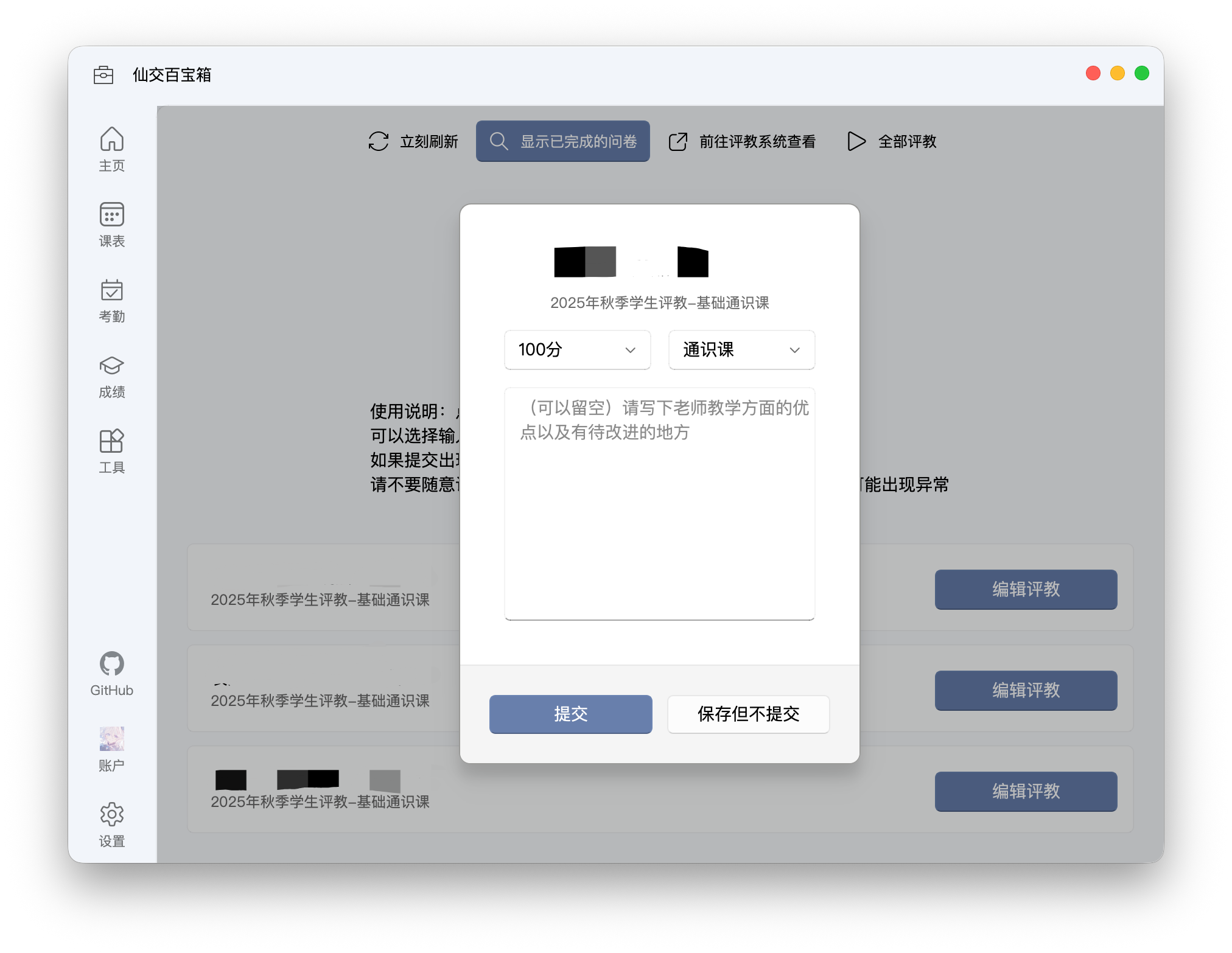This screenshot has height=953, width=1232.
Task: Click 保存但不提交 to save without submitting
Action: tap(748, 714)
